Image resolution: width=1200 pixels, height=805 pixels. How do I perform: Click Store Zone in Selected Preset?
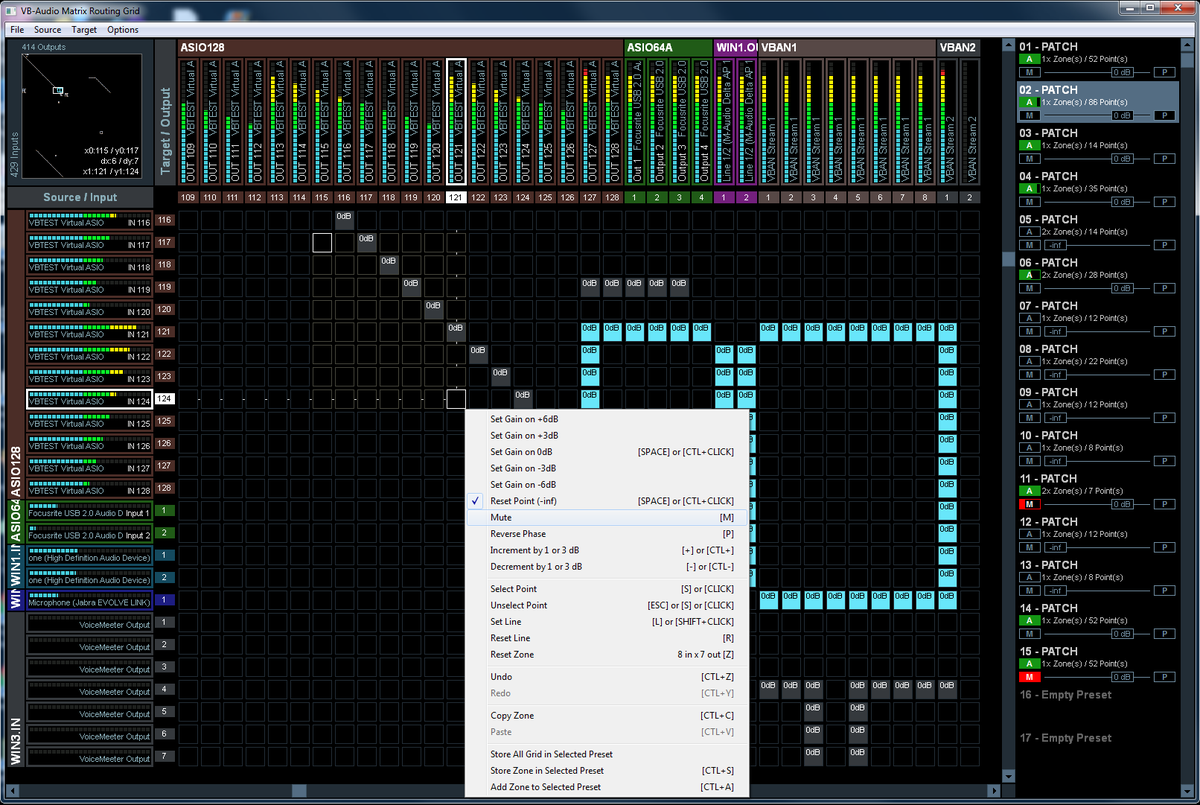608,771
